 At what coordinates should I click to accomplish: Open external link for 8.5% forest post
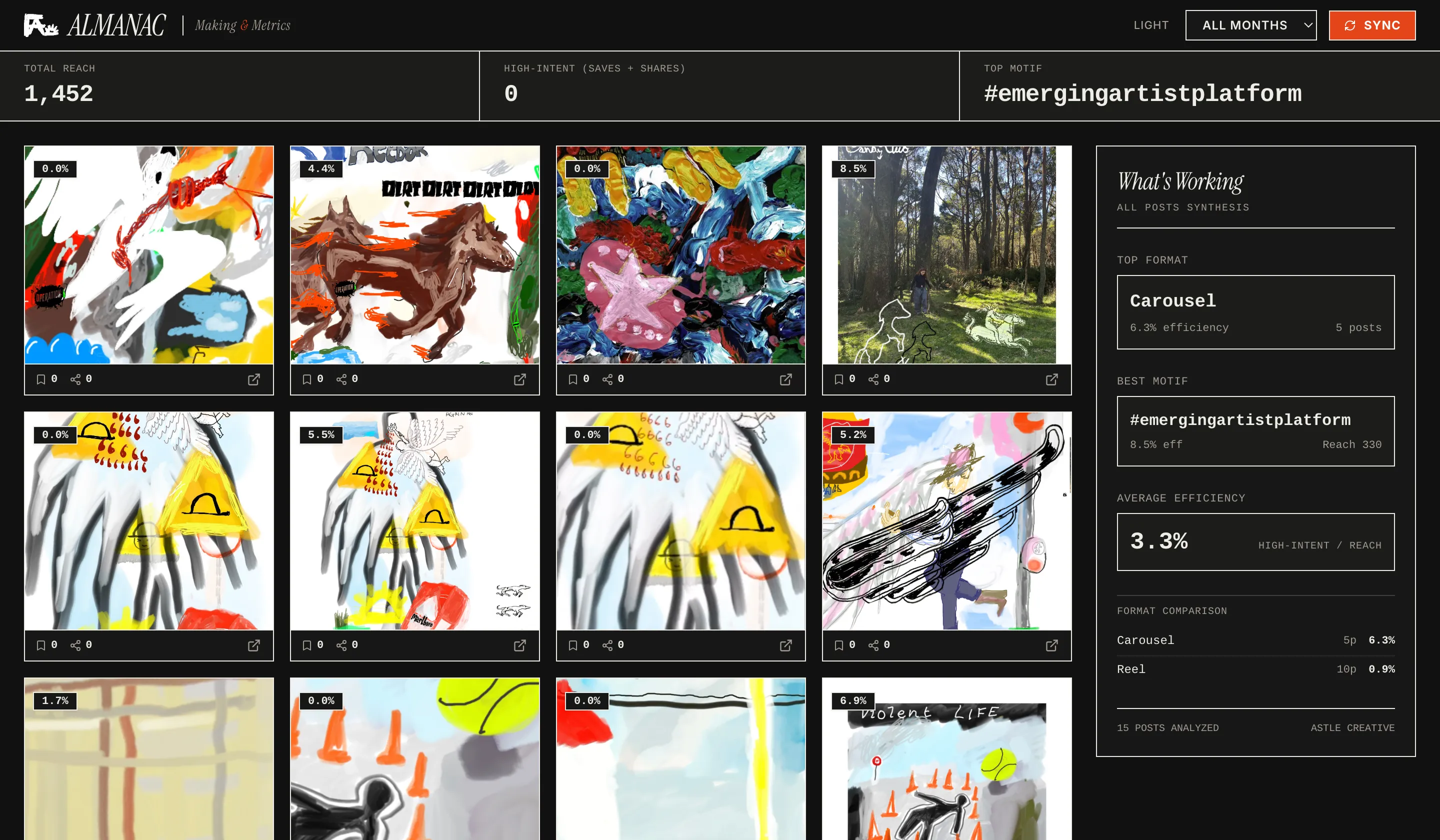tap(1052, 379)
